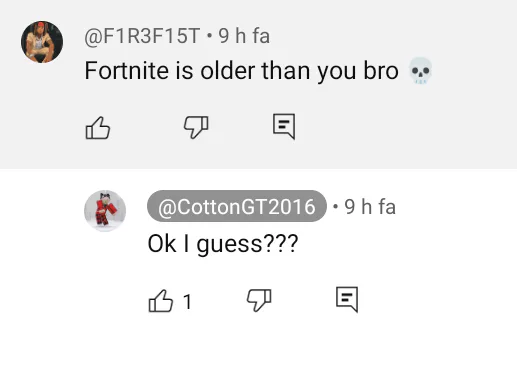517x365 pixels.
Task: Open replies icon under @F1R3F15T's comment
Action: [x=284, y=126]
